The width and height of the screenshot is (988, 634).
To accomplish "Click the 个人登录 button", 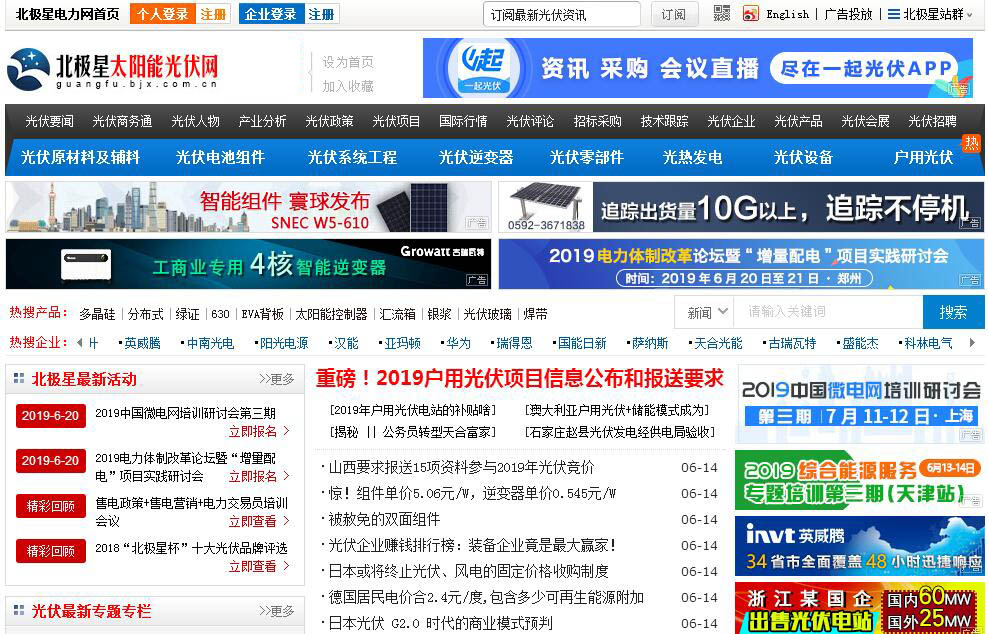I will click(x=161, y=14).
